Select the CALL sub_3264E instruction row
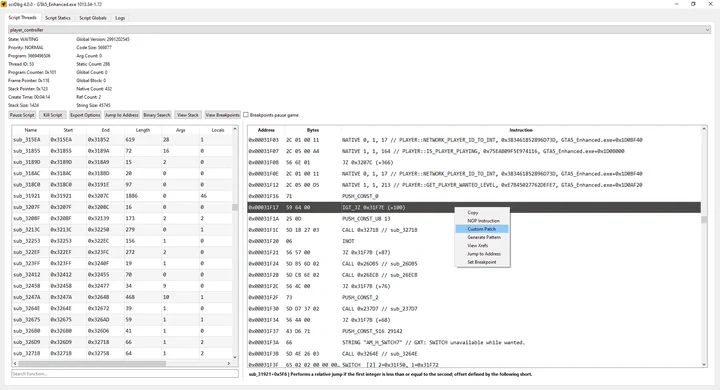This screenshot has width=720, height=390. pos(474,354)
